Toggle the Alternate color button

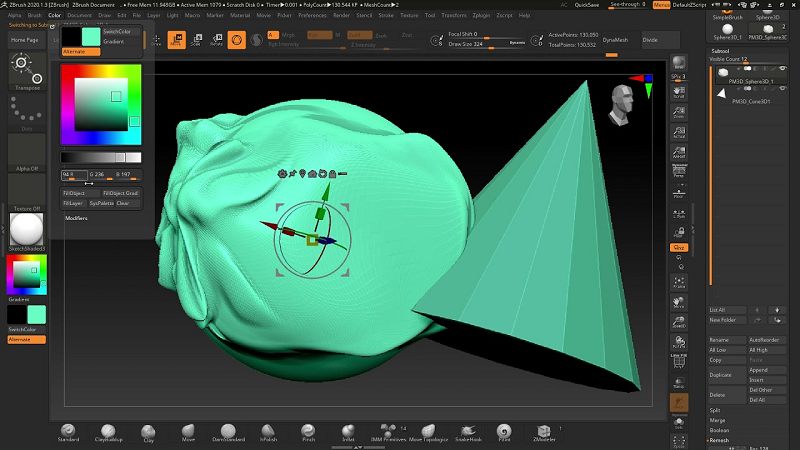click(80, 50)
